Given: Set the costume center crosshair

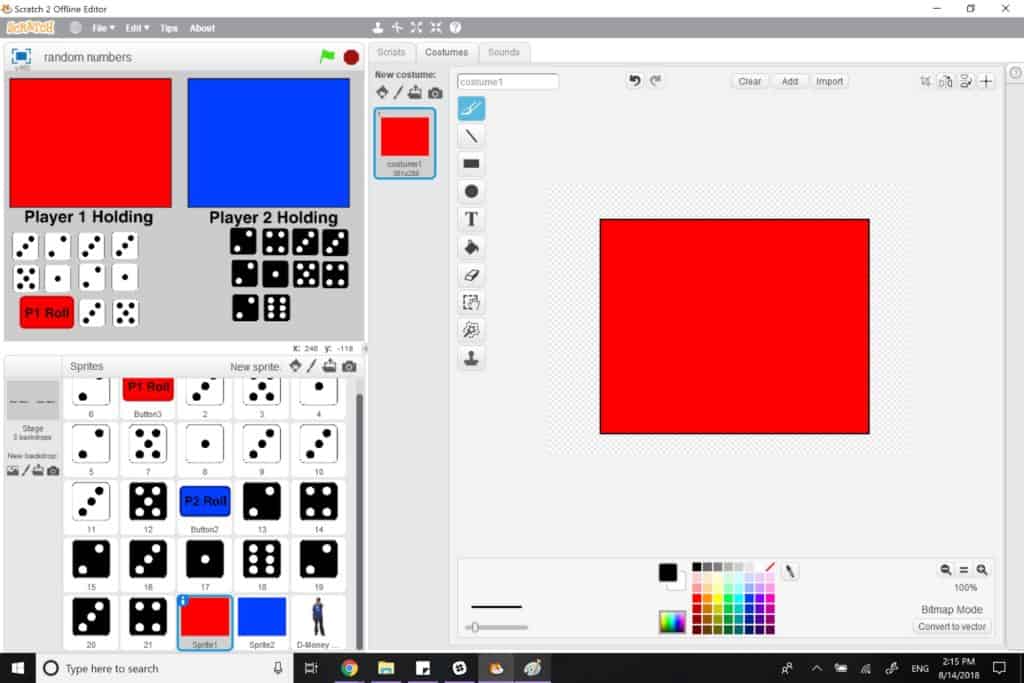Looking at the screenshot, I should (986, 81).
